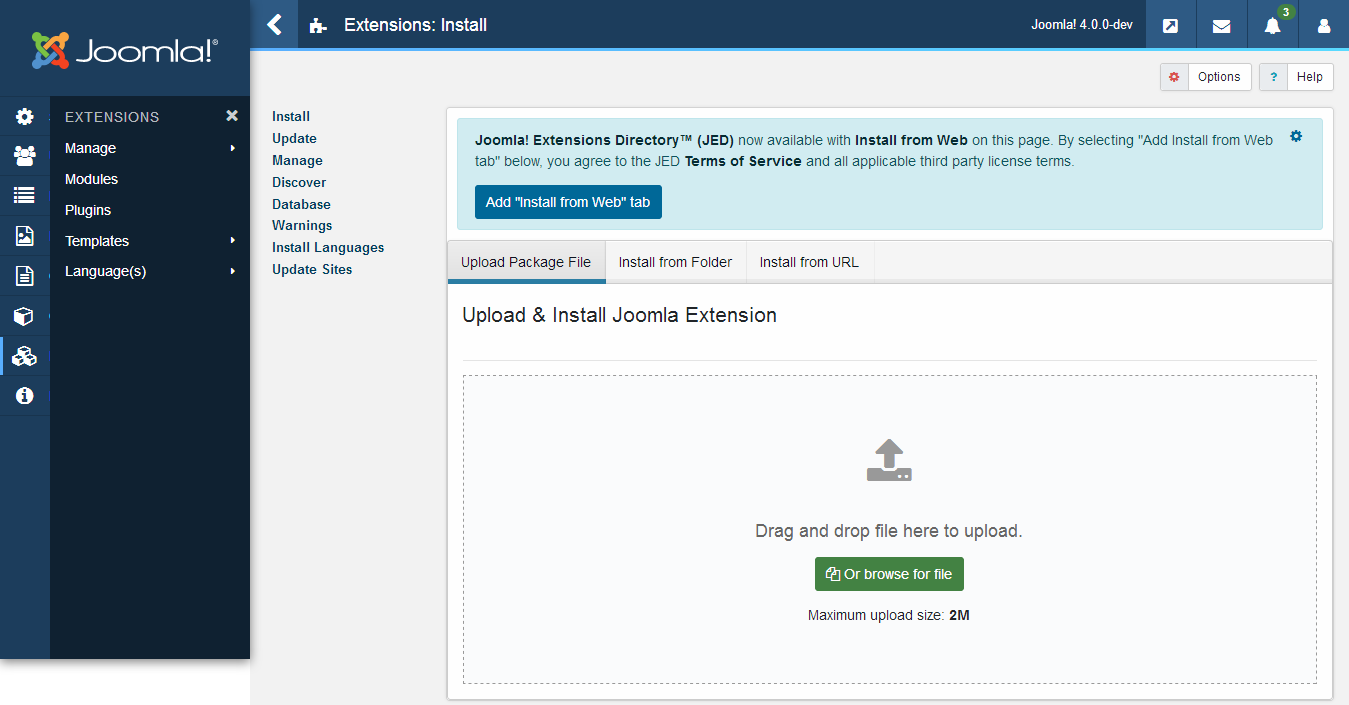This screenshot has height=705, width=1349.
Task: Open the Help button
Action: 1296,77
